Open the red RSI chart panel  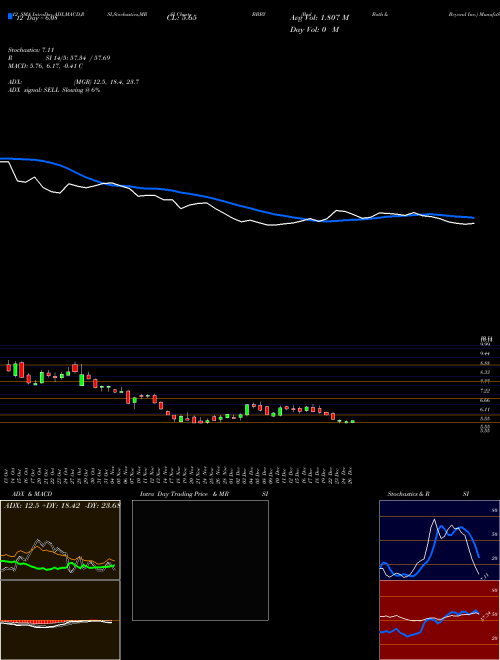tap(439, 620)
